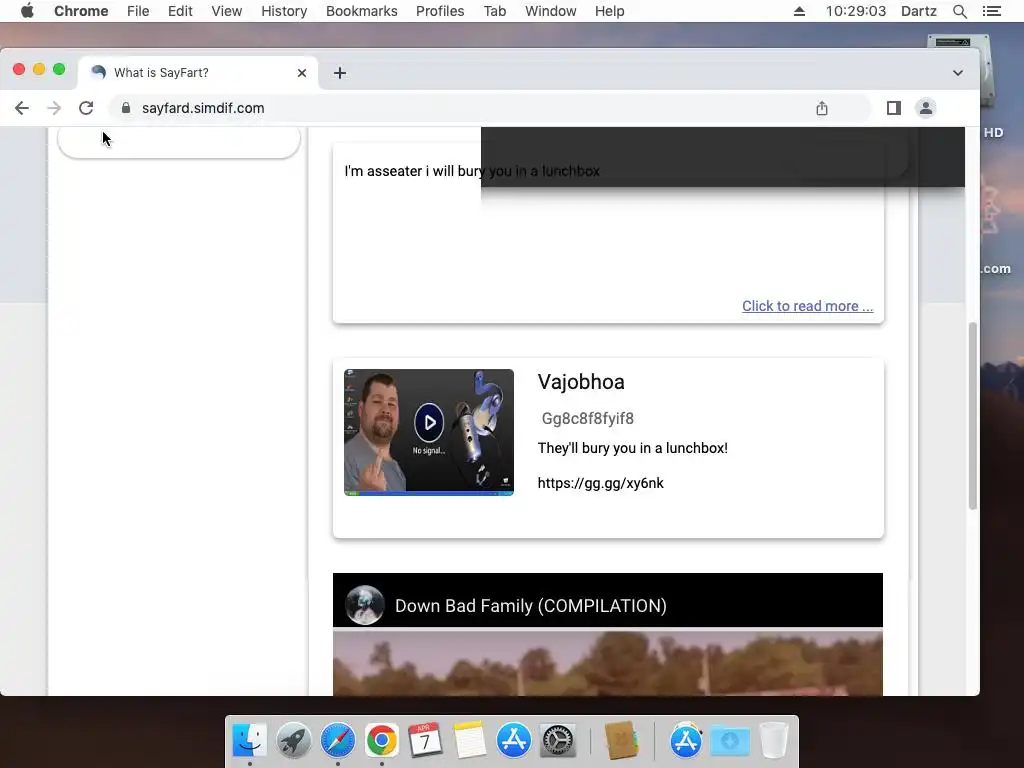Open Finder from the Dock
Viewport: 1024px width, 768px height.
(249, 741)
